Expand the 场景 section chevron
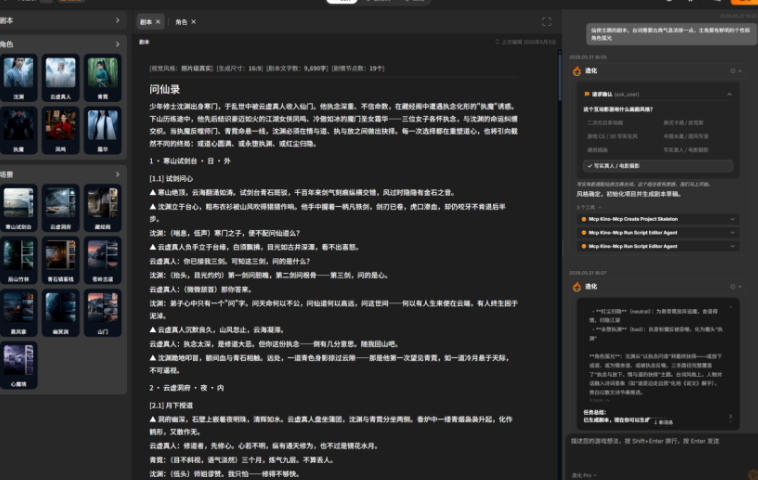758x480 pixels. pos(117,174)
